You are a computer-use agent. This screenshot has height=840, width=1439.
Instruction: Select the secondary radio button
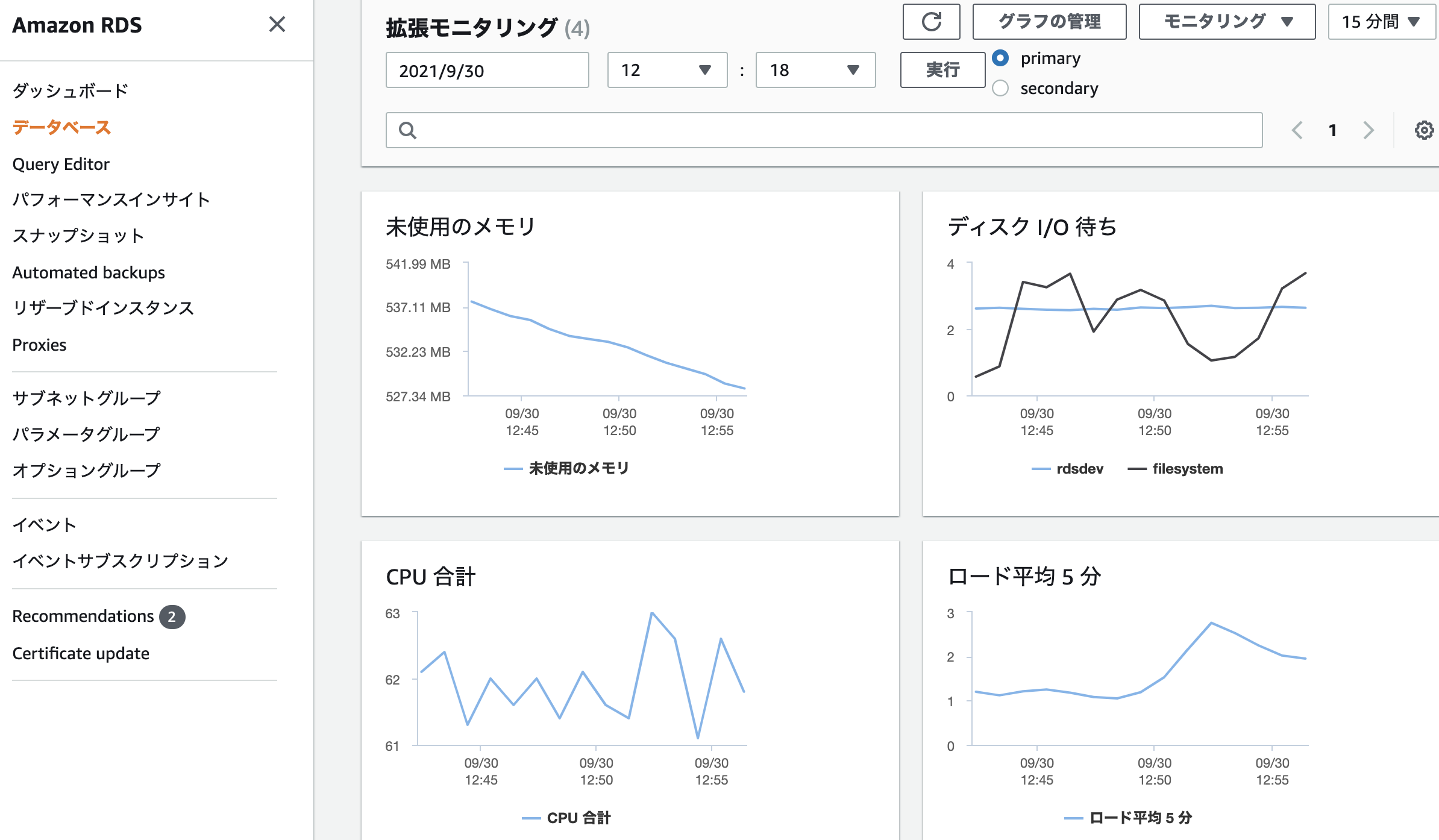[x=1000, y=88]
